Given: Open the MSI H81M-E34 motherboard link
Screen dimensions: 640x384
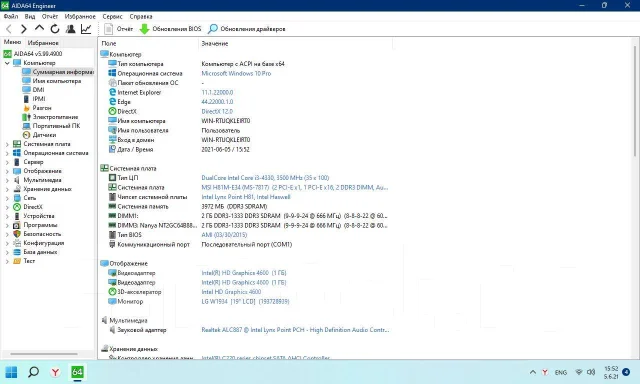Looking at the screenshot, I should (x=294, y=187).
